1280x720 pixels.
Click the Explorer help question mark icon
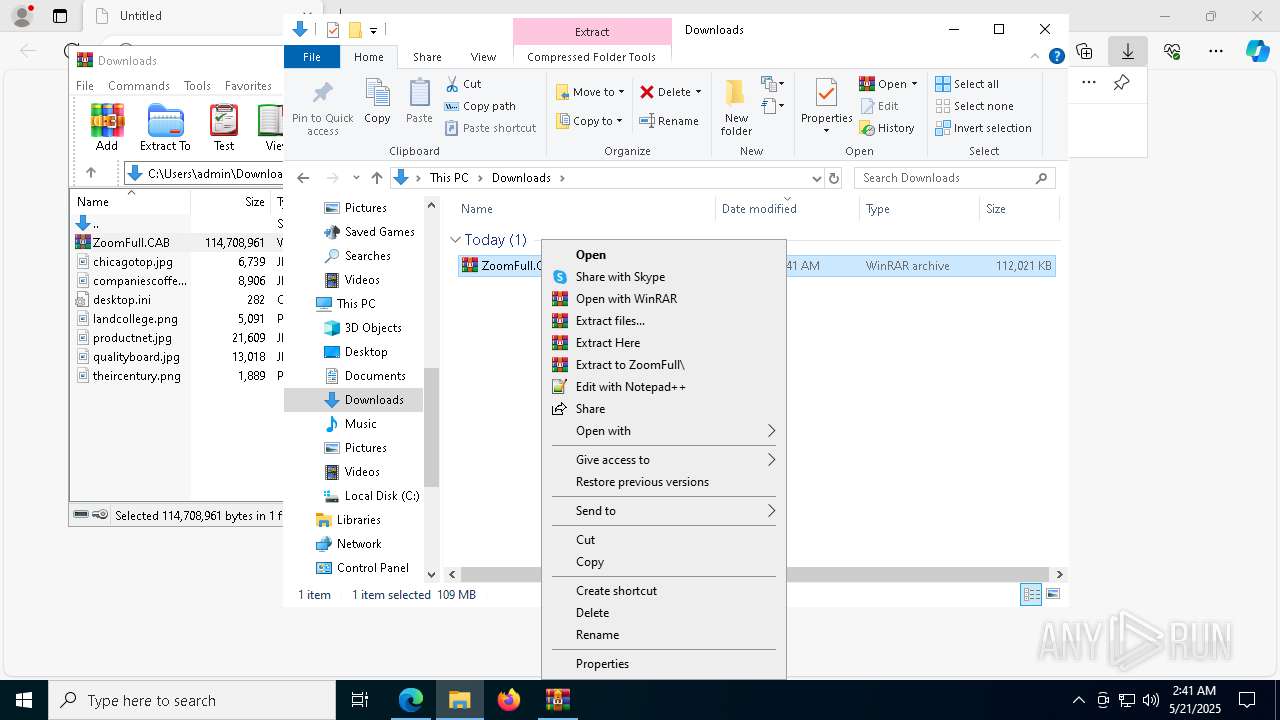[x=1056, y=57]
